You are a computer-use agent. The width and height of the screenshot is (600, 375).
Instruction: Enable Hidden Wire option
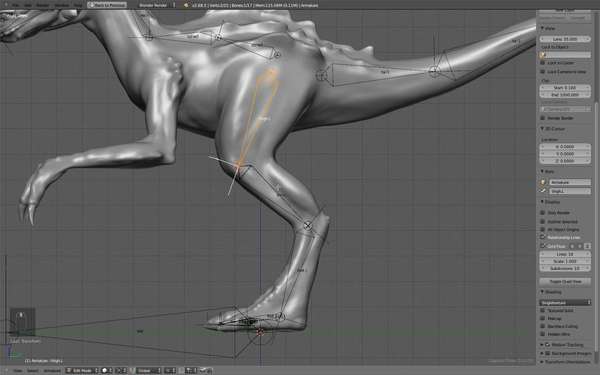543,334
